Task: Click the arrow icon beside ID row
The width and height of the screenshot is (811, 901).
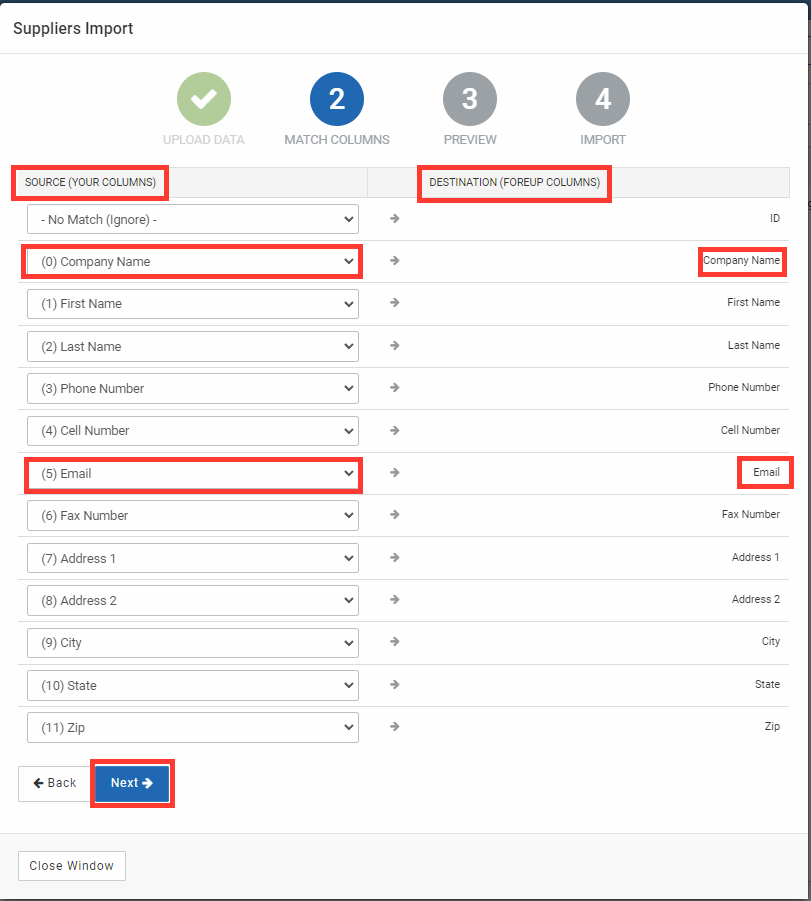Action: (394, 218)
